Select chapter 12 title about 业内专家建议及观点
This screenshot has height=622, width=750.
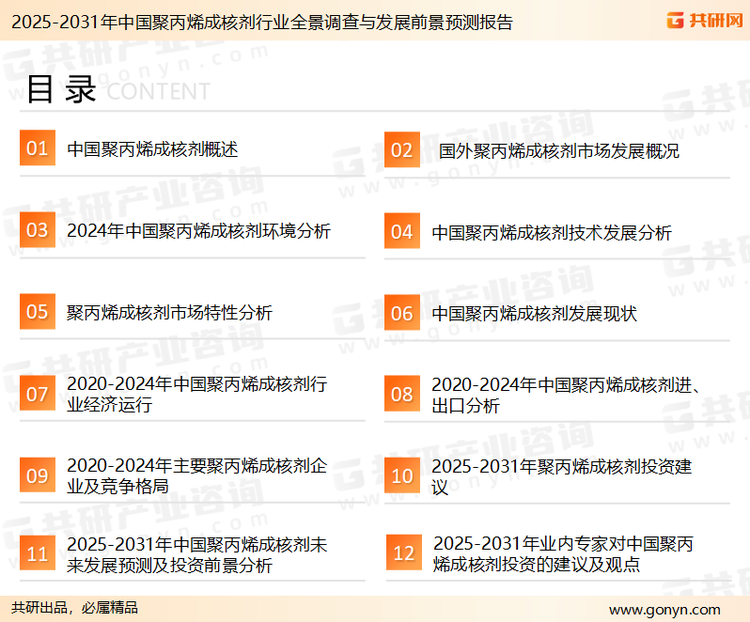(563, 554)
